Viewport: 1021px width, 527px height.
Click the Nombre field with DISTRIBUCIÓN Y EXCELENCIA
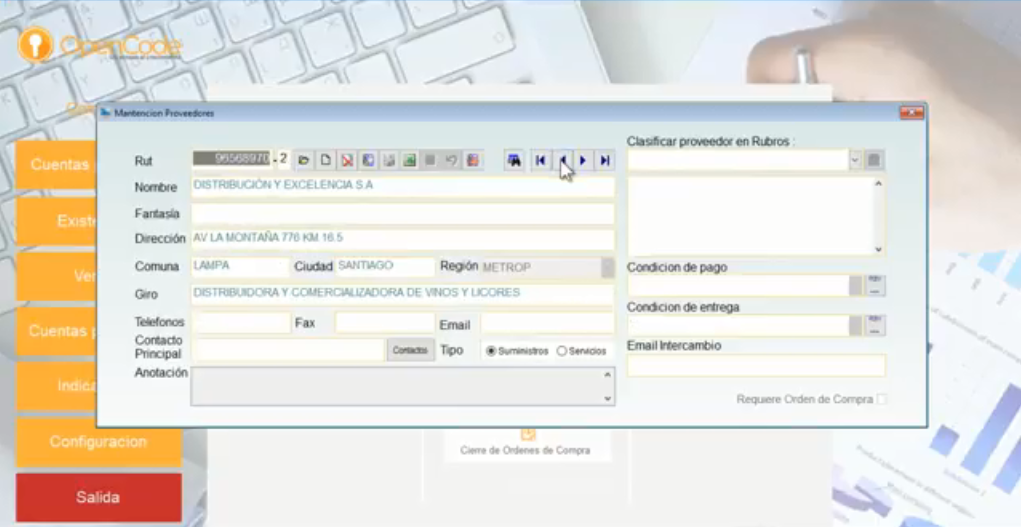(402, 186)
